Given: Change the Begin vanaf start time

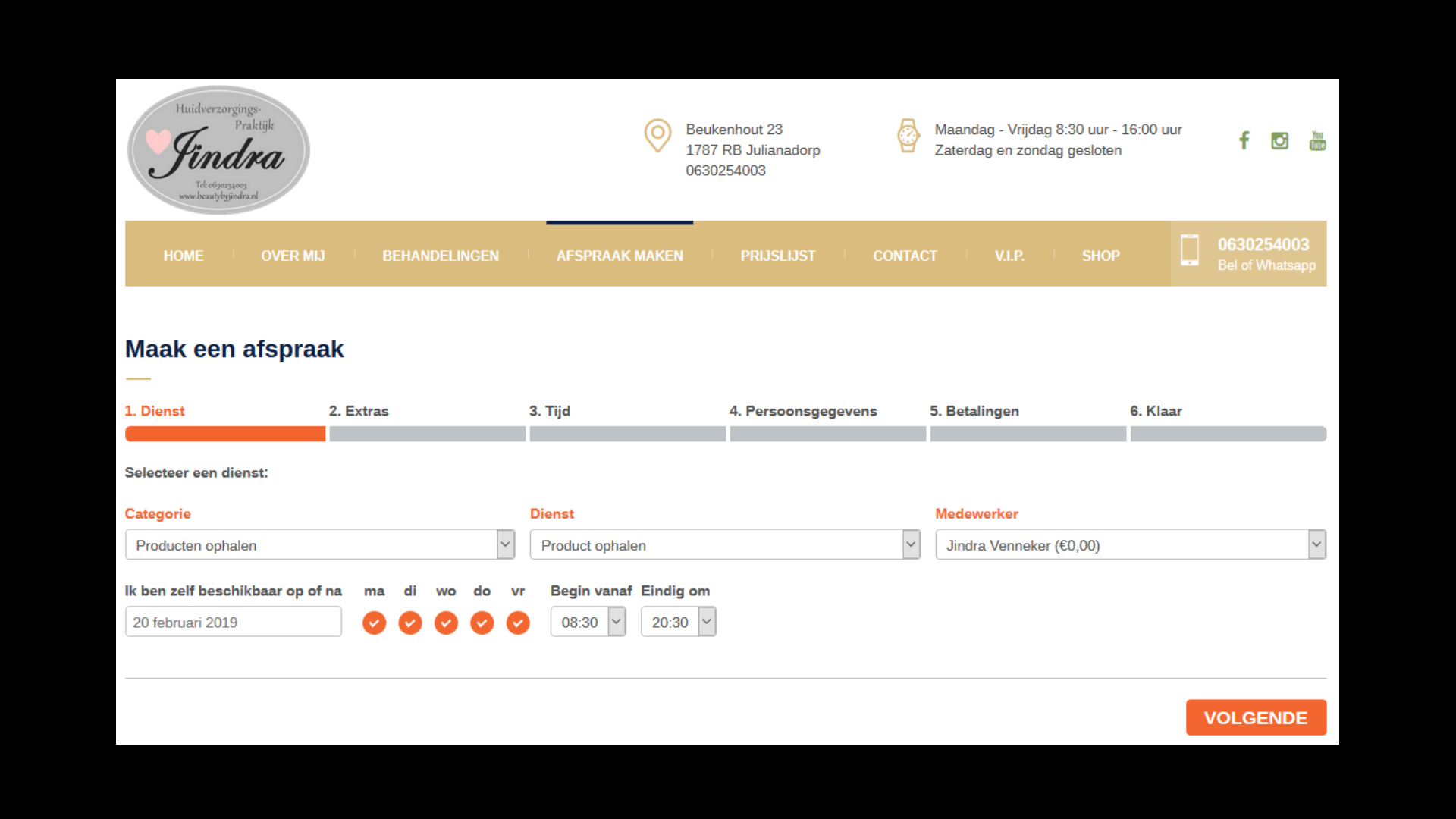Looking at the screenshot, I should click(x=588, y=622).
